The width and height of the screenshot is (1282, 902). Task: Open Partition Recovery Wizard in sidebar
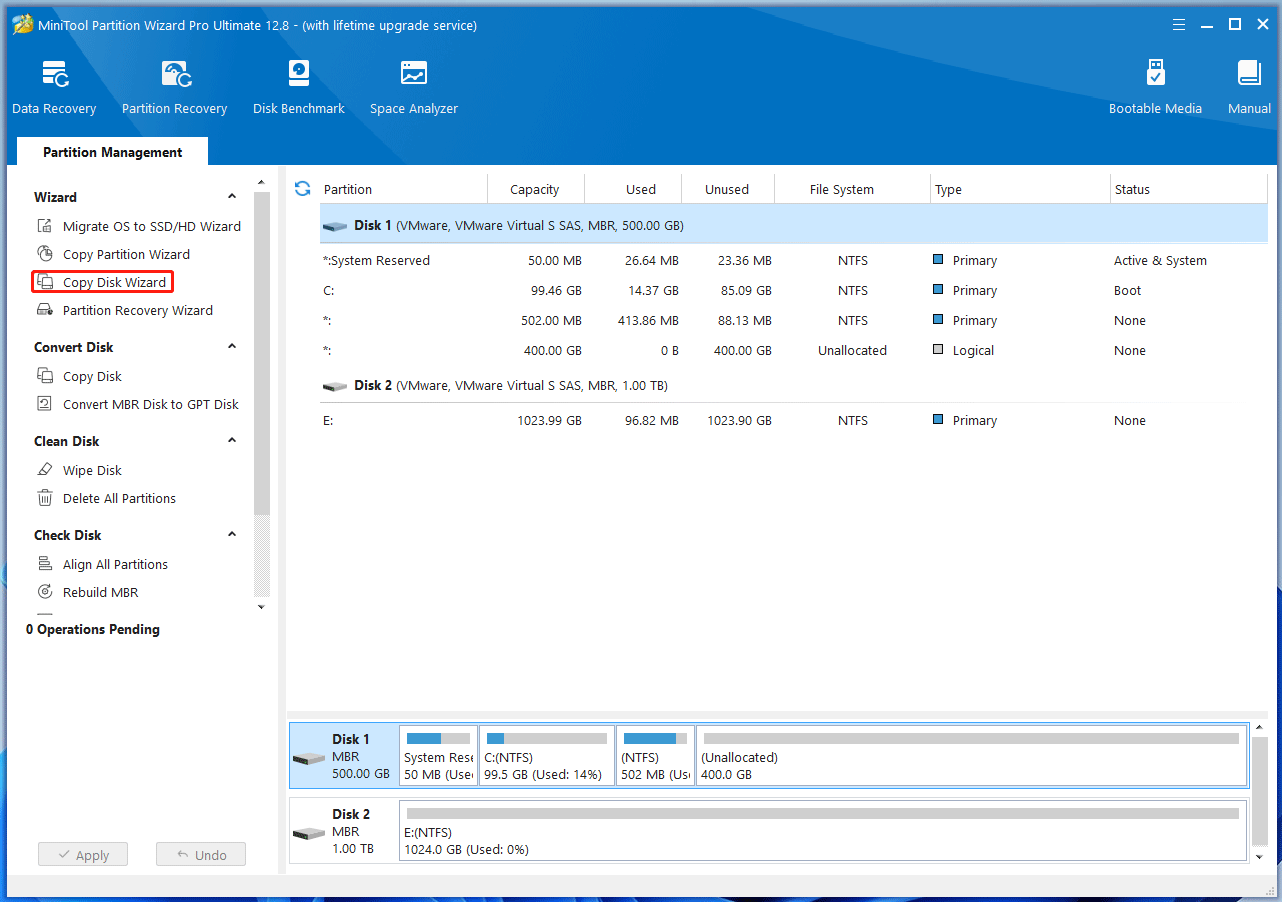(x=125, y=310)
